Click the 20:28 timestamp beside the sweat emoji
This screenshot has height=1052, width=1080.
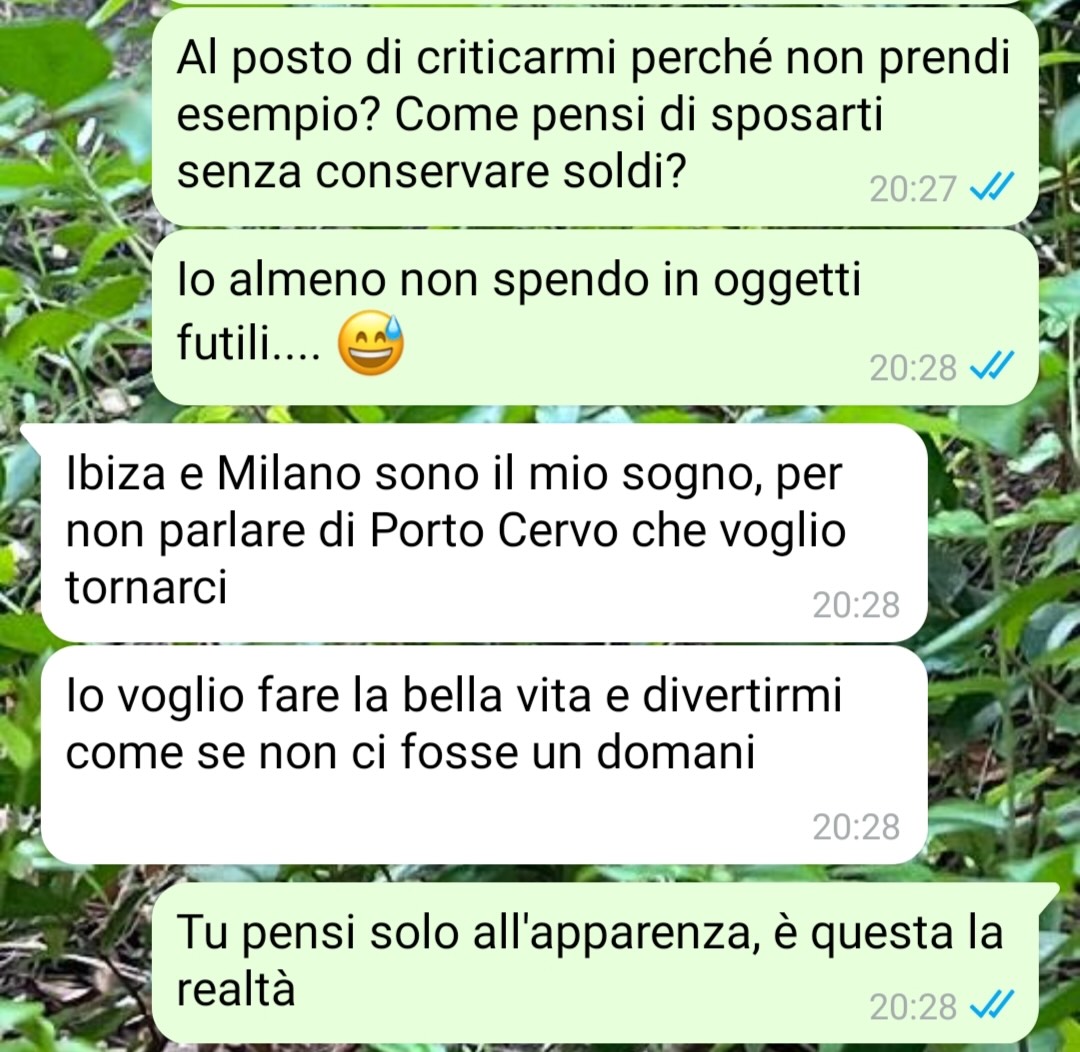pos(913,368)
